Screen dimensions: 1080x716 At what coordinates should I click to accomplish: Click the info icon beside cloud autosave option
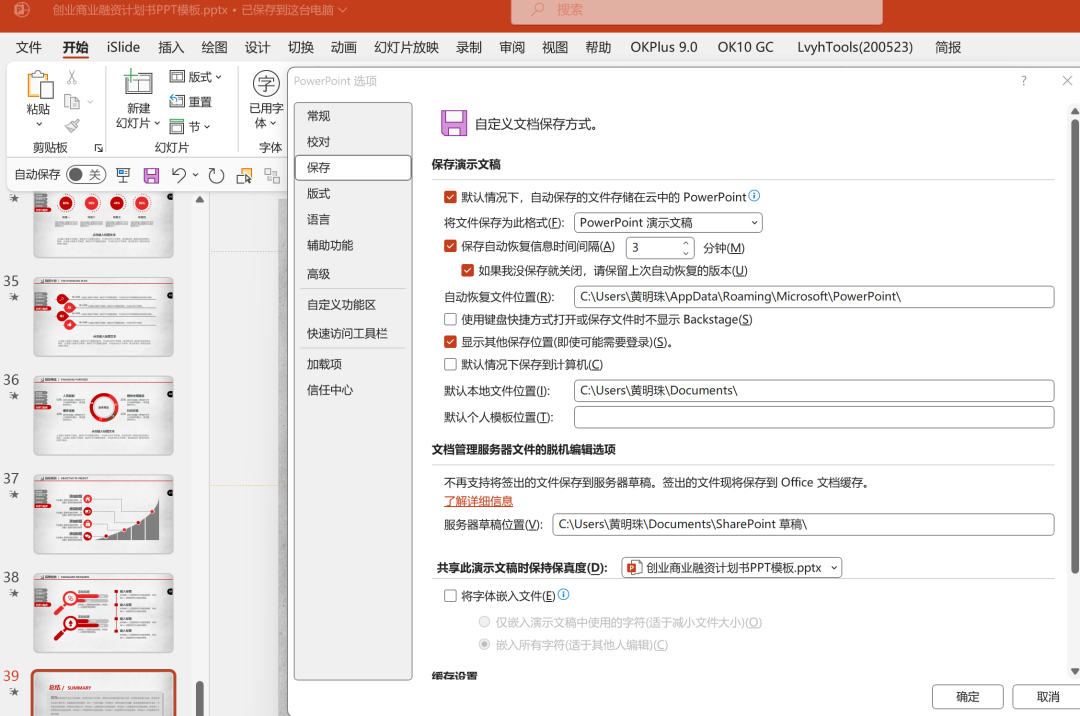754,196
